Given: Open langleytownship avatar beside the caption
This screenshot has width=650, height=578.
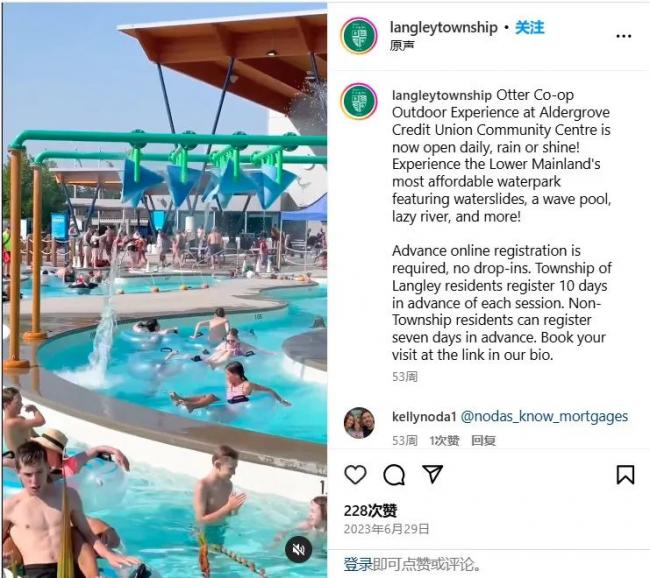Looking at the screenshot, I should [359, 101].
